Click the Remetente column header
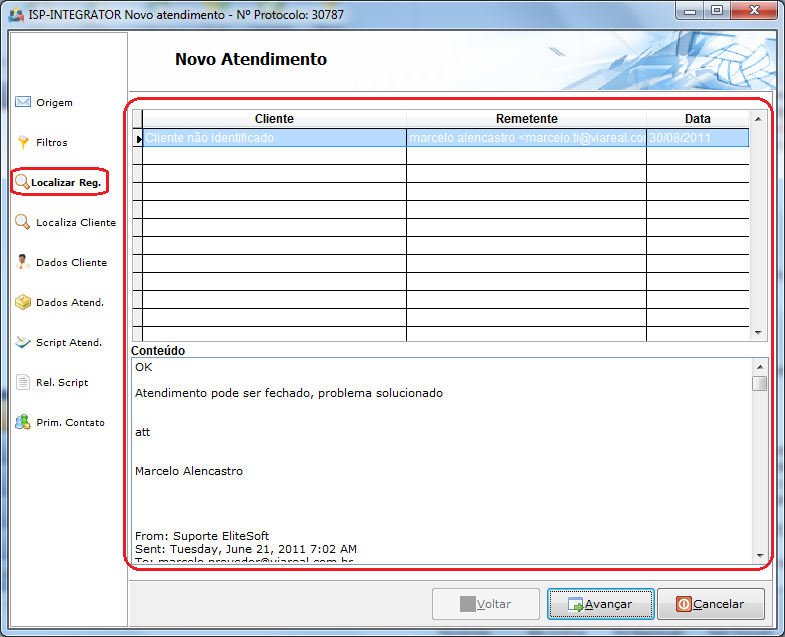This screenshot has width=785, height=637. [x=526, y=119]
